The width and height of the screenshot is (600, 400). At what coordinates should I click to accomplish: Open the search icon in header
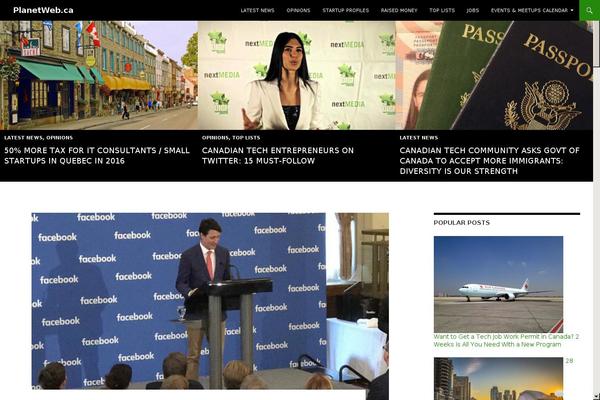pyautogui.click(x=589, y=10)
